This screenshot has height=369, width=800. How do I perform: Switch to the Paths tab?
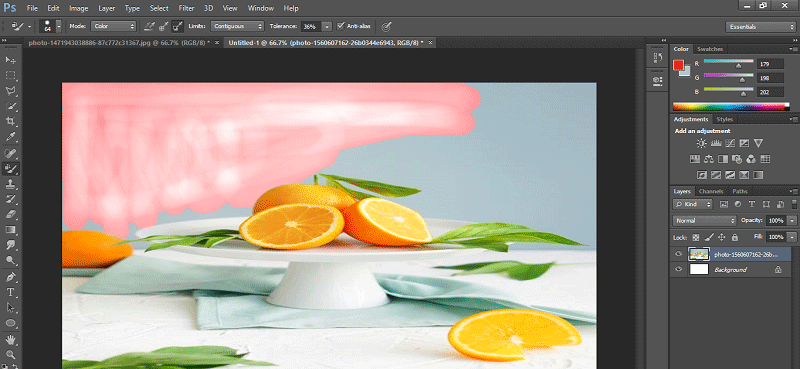point(740,191)
